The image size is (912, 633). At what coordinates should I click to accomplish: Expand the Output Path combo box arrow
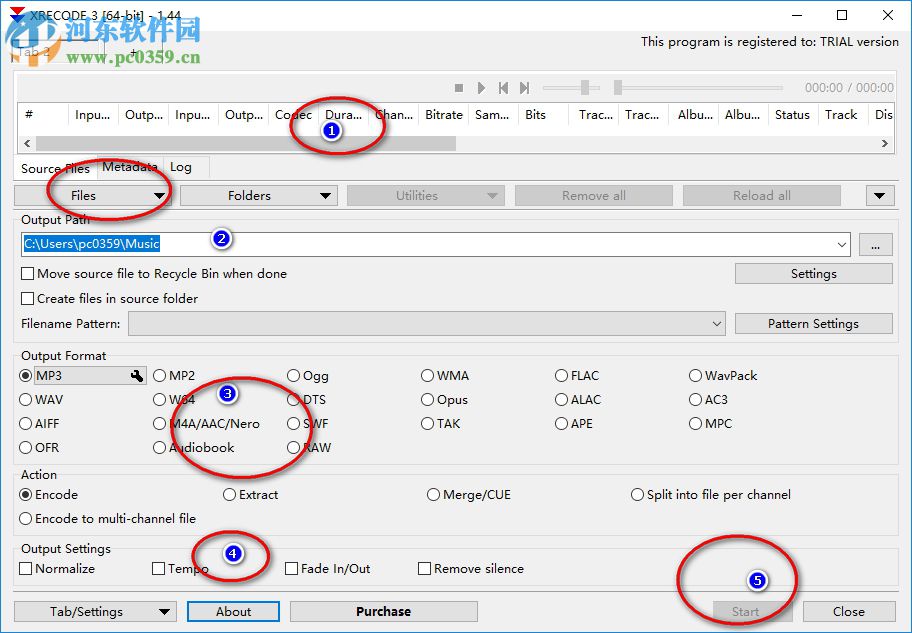pyautogui.click(x=842, y=244)
